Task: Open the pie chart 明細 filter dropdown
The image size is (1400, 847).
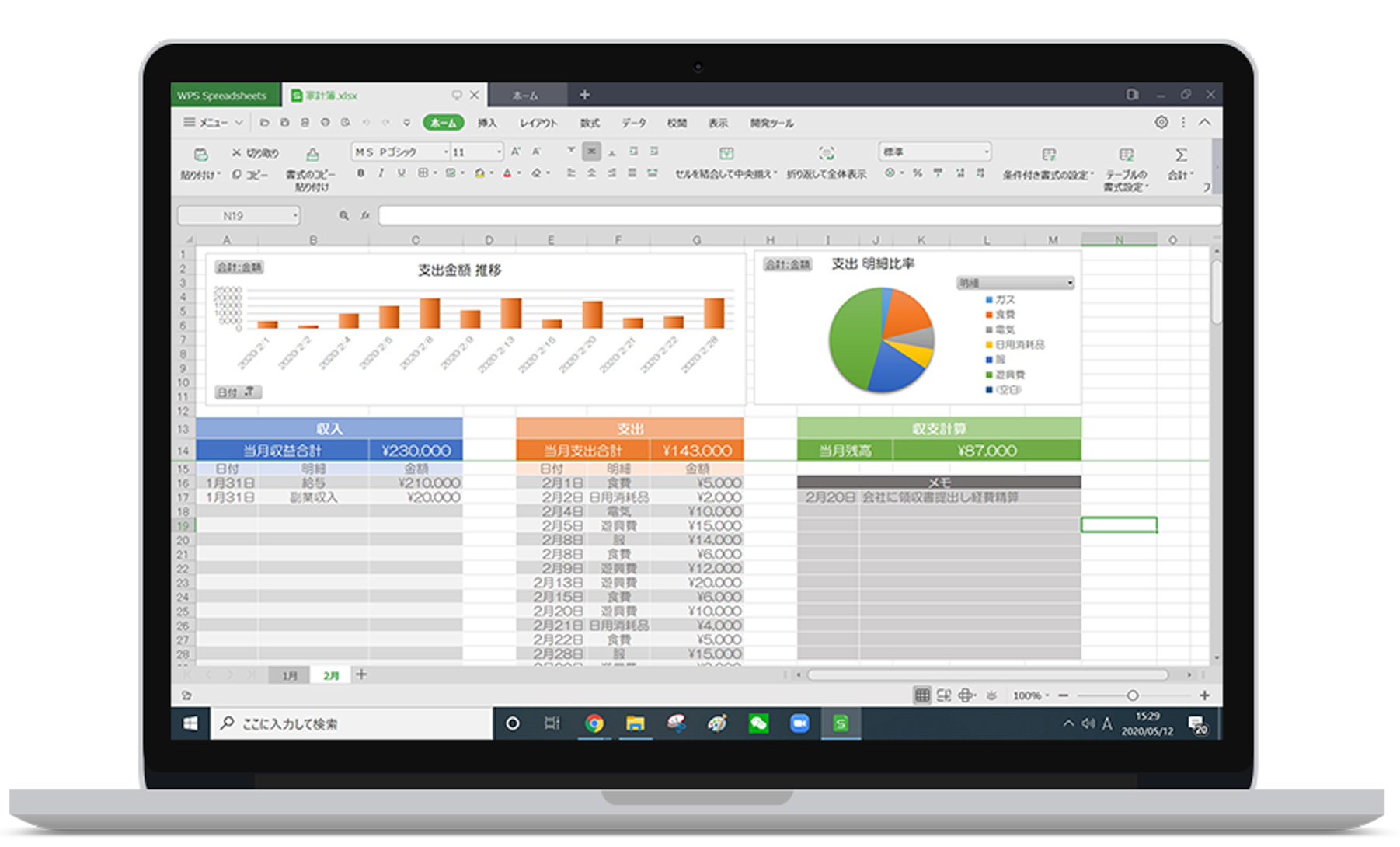Action: point(1069,283)
